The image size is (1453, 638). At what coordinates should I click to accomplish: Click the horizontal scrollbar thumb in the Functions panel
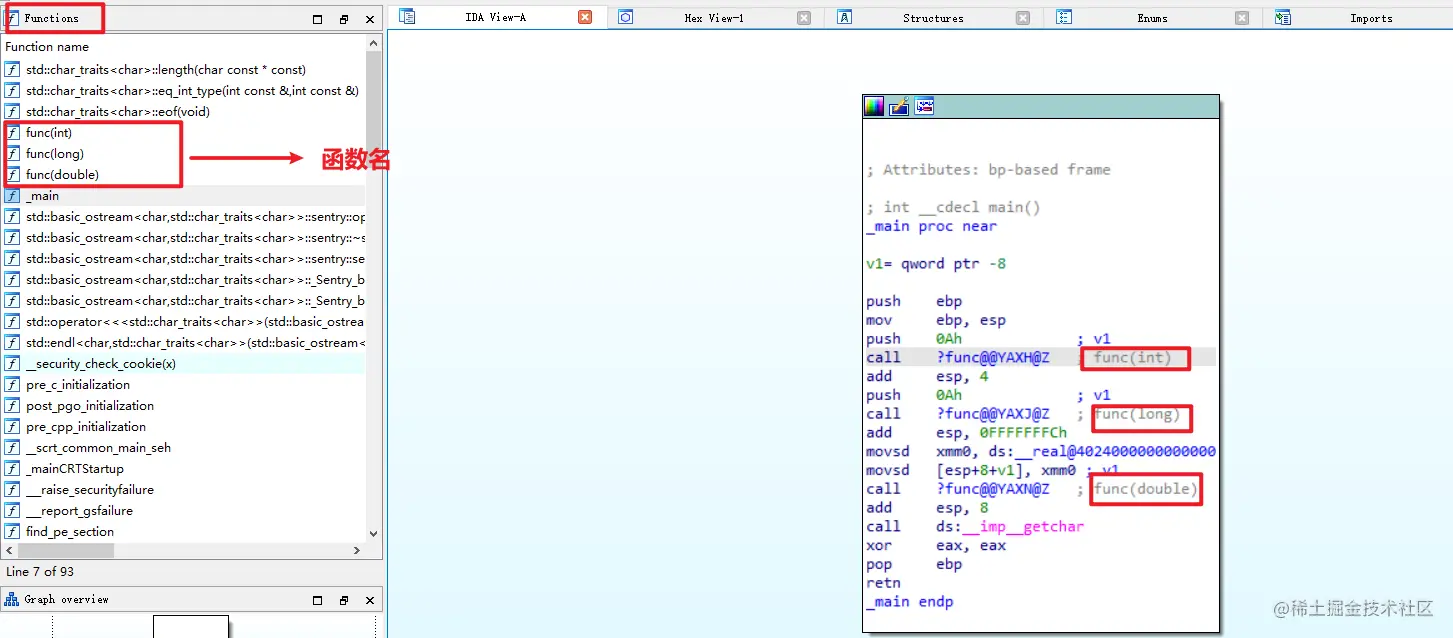coord(65,550)
